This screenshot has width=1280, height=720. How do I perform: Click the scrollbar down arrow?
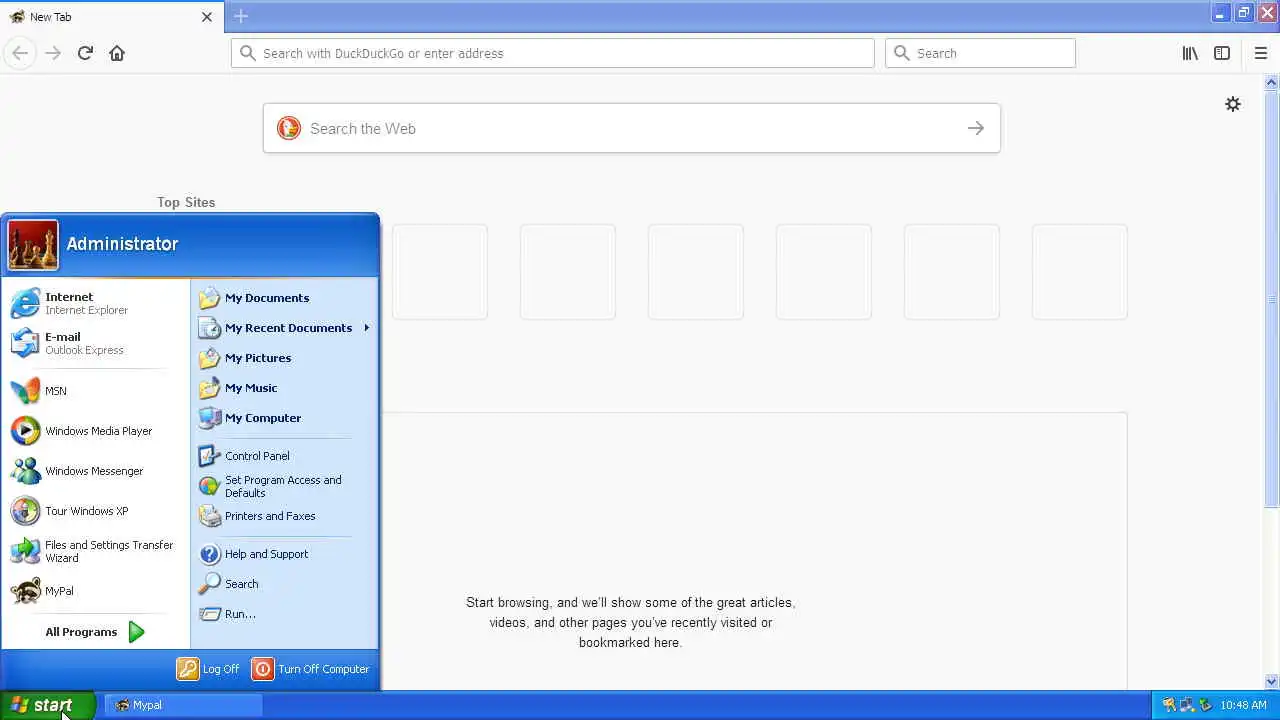pyautogui.click(x=1272, y=682)
